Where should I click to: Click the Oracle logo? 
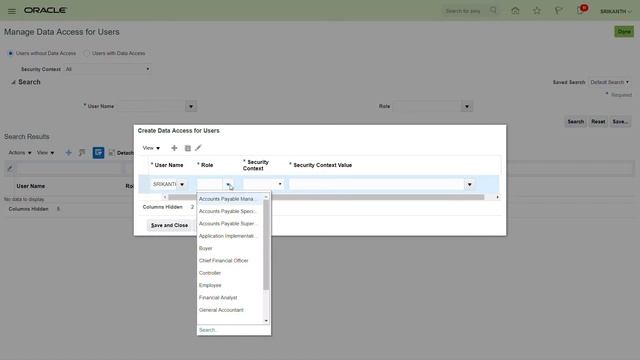[45, 10]
